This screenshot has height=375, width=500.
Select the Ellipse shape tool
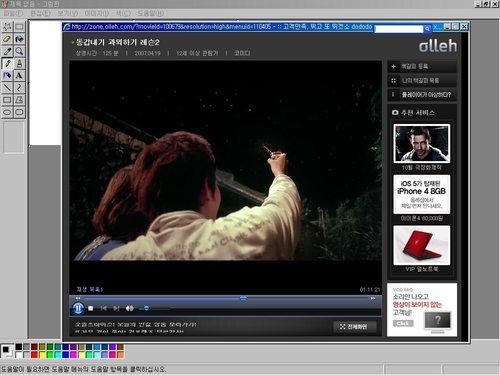click(7, 112)
